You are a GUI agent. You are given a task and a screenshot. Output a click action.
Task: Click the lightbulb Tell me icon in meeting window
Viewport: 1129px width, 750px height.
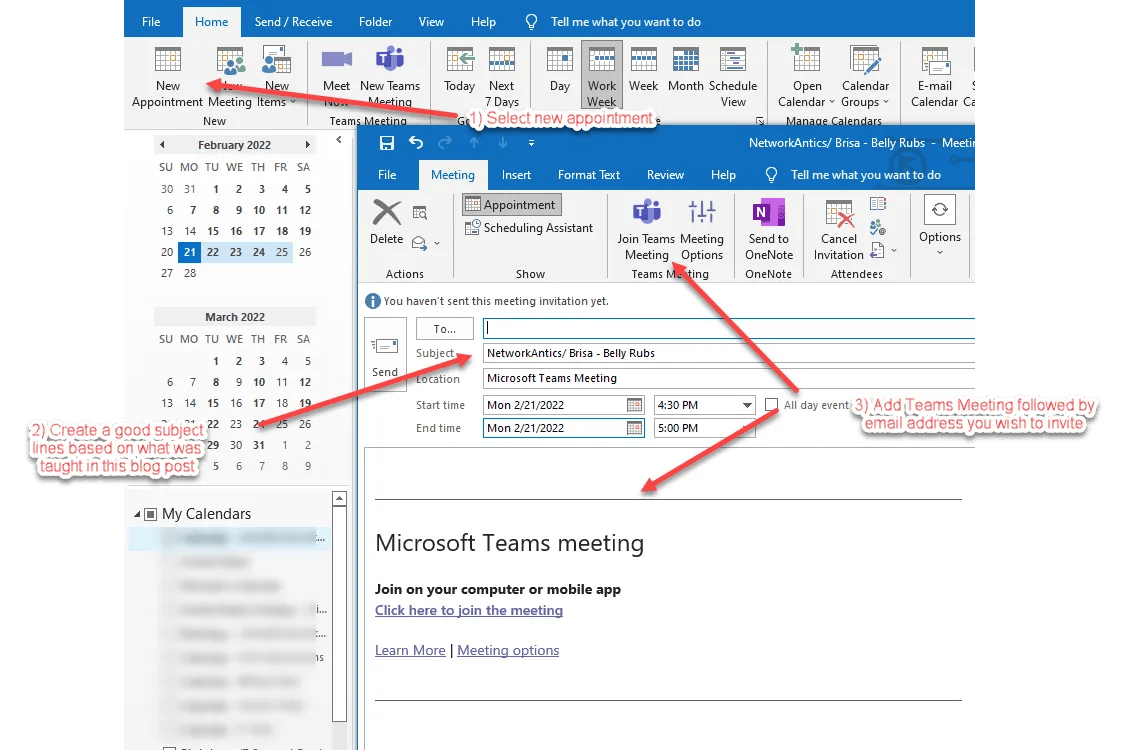[x=771, y=175]
